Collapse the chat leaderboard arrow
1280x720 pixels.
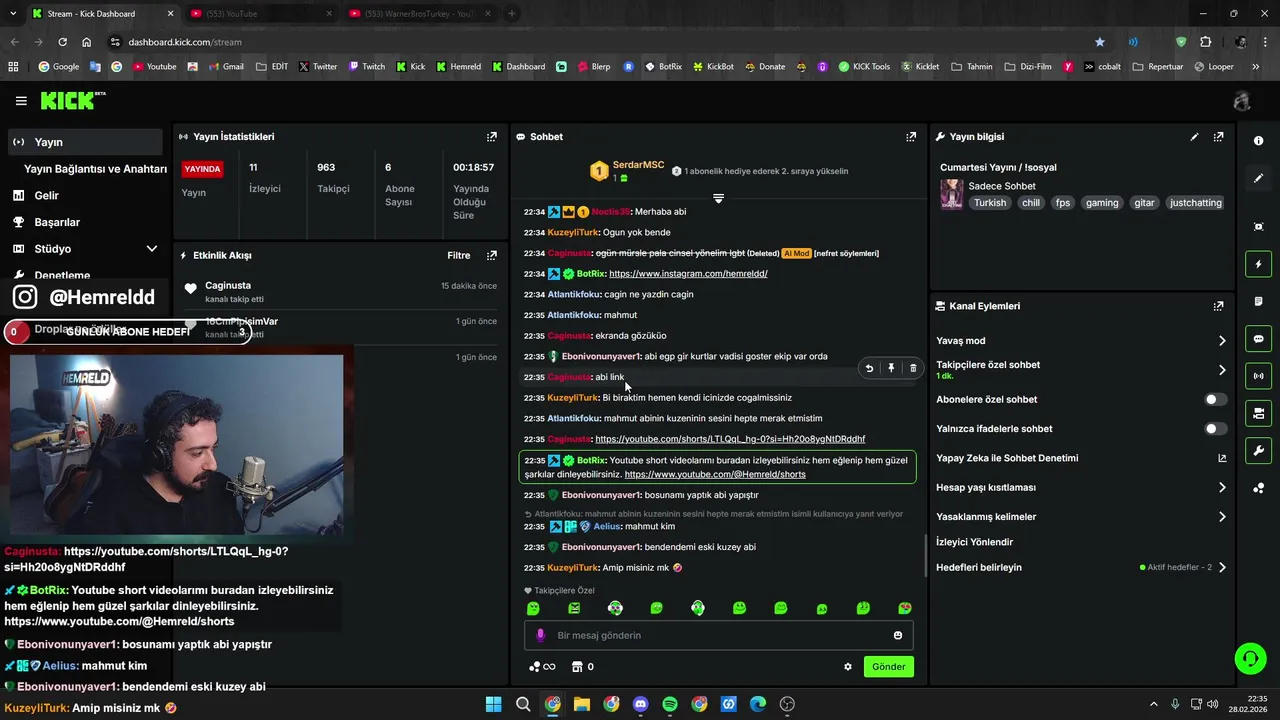click(x=718, y=198)
